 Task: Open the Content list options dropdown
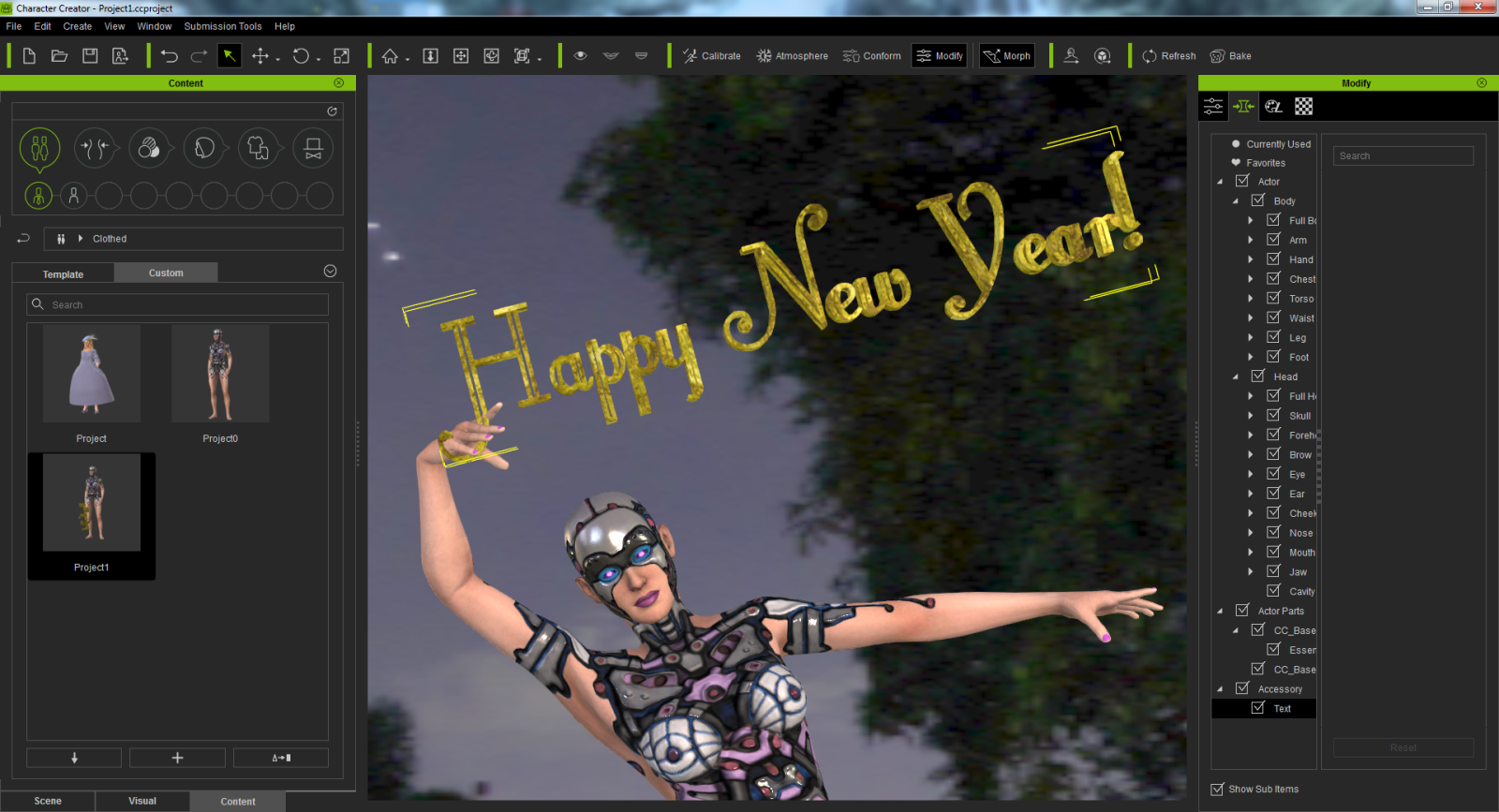click(x=330, y=271)
